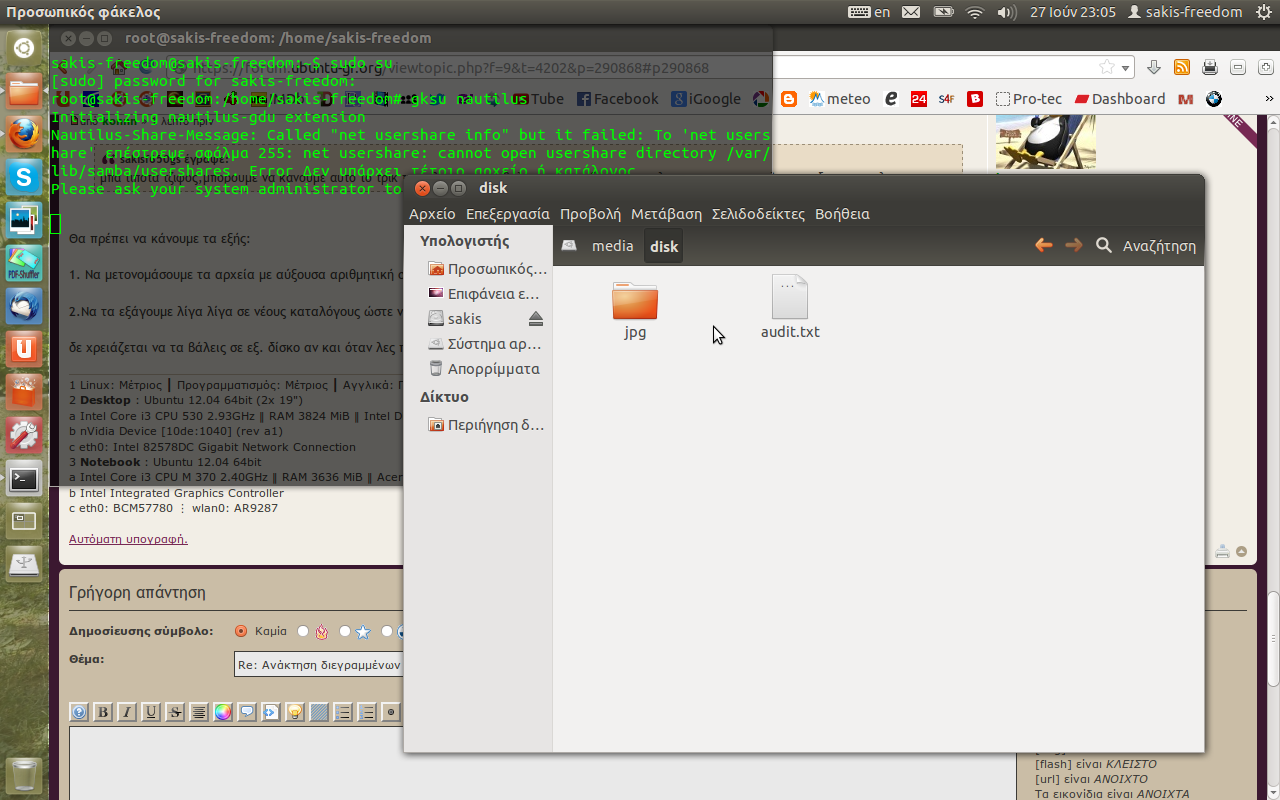Click the back arrow in Nautilus toolbar
Viewport: 1280px width, 800px height.
click(1043, 245)
